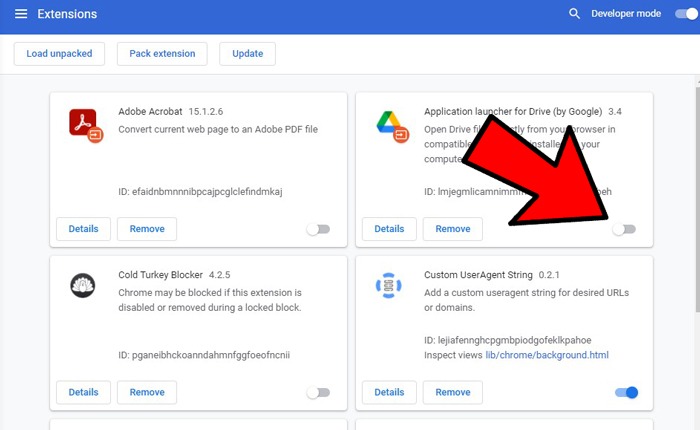This screenshot has width=700, height=430.
Task: Click the Custom UserAgent String icon
Action: pos(388,285)
